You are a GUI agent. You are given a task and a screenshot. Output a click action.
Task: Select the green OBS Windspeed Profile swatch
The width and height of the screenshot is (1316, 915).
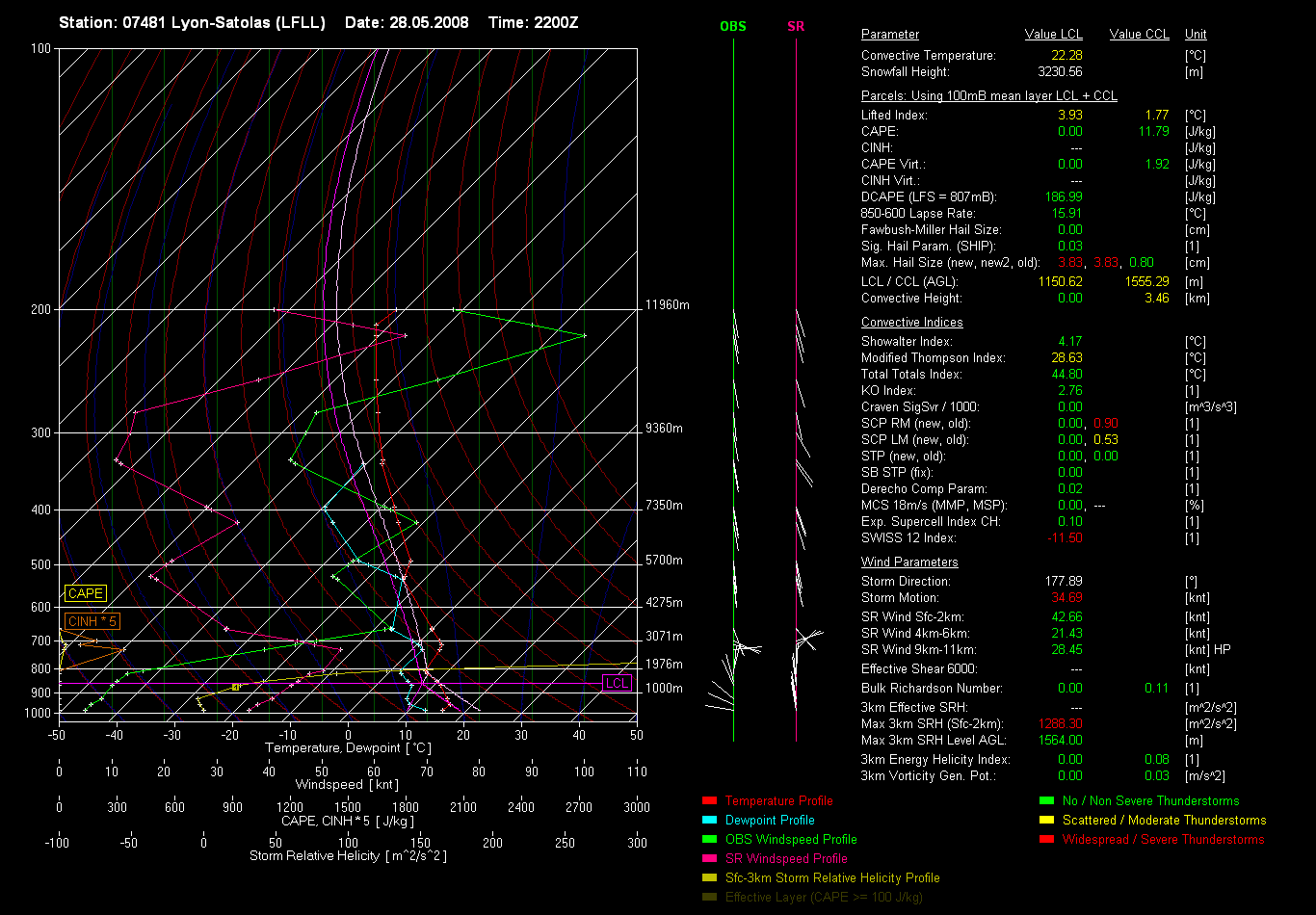click(x=709, y=839)
